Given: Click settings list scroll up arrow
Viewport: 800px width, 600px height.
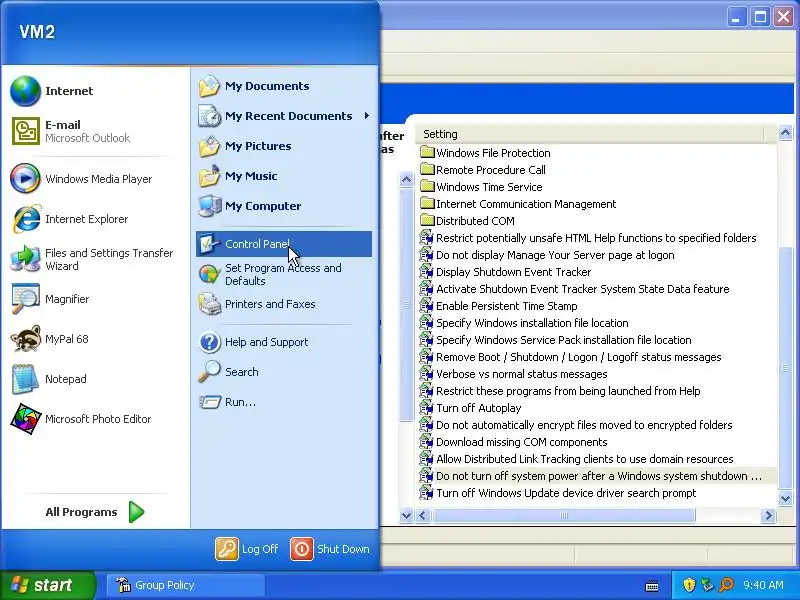Looking at the screenshot, I should (x=785, y=133).
